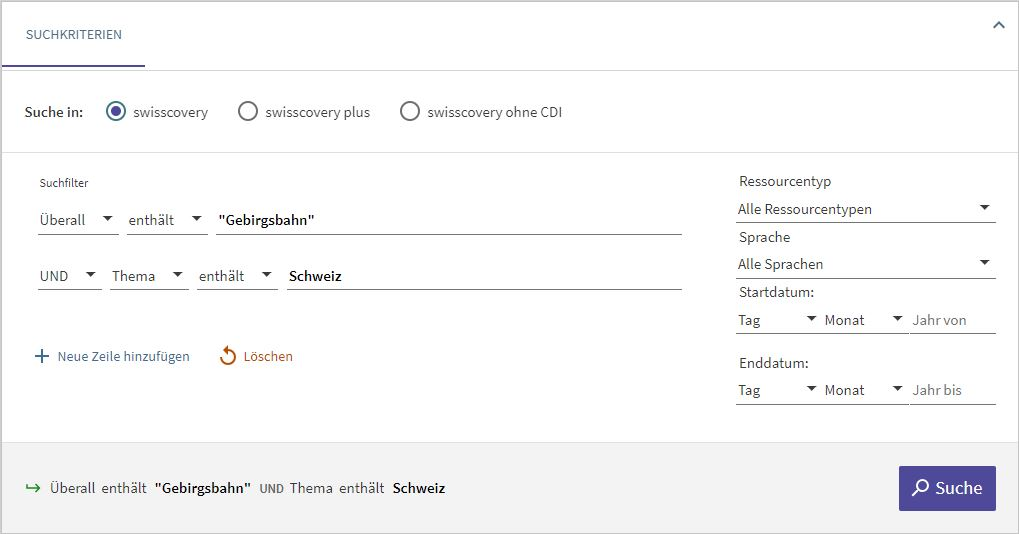
Task: Click the Jahr von input field
Action: (x=951, y=320)
